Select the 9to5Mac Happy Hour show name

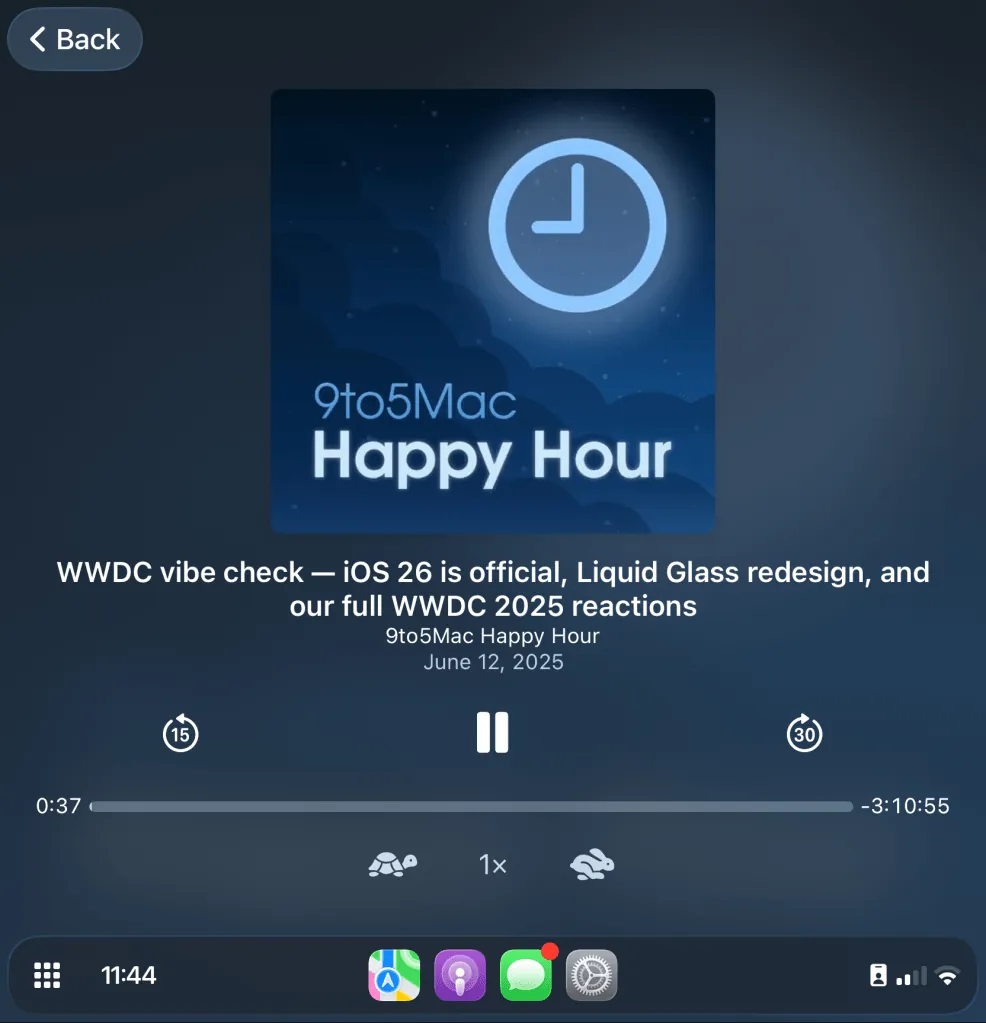[x=492, y=636]
